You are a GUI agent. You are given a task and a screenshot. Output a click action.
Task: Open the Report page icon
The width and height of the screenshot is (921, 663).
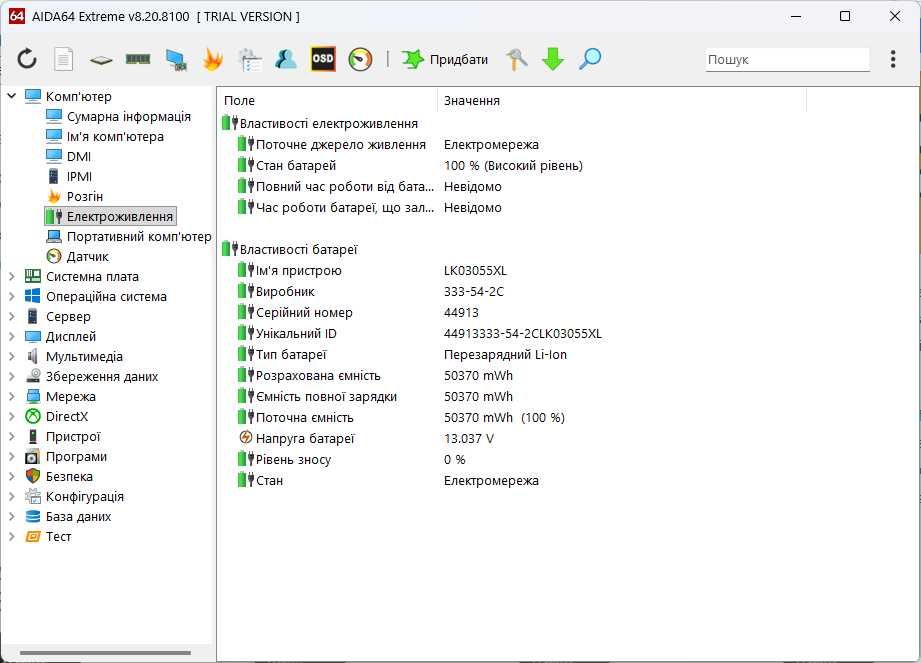(x=63, y=59)
